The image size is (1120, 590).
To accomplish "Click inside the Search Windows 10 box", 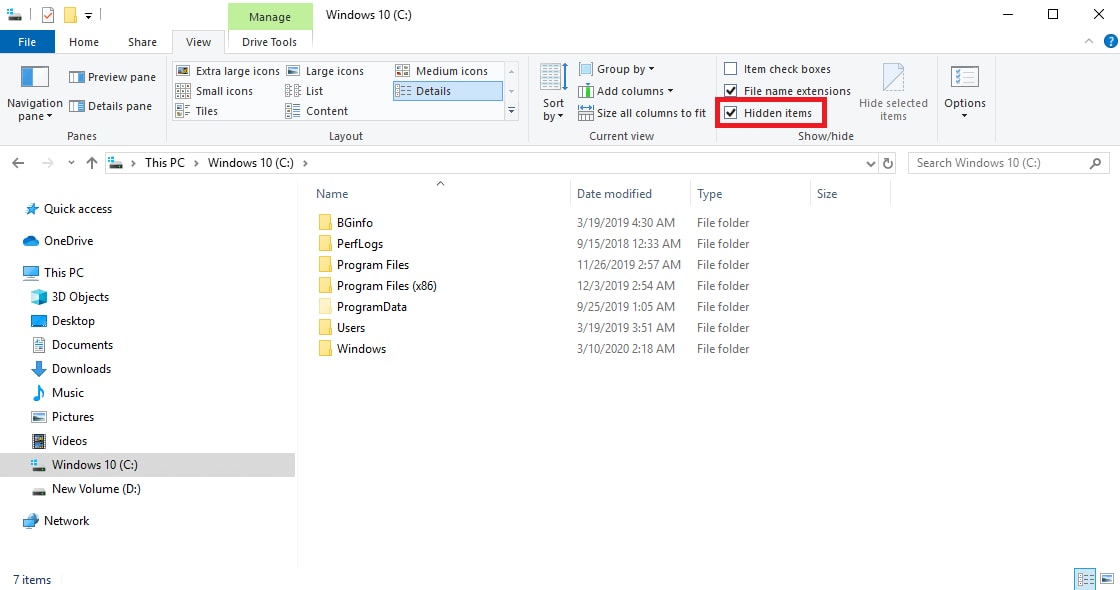I will [1000, 162].
